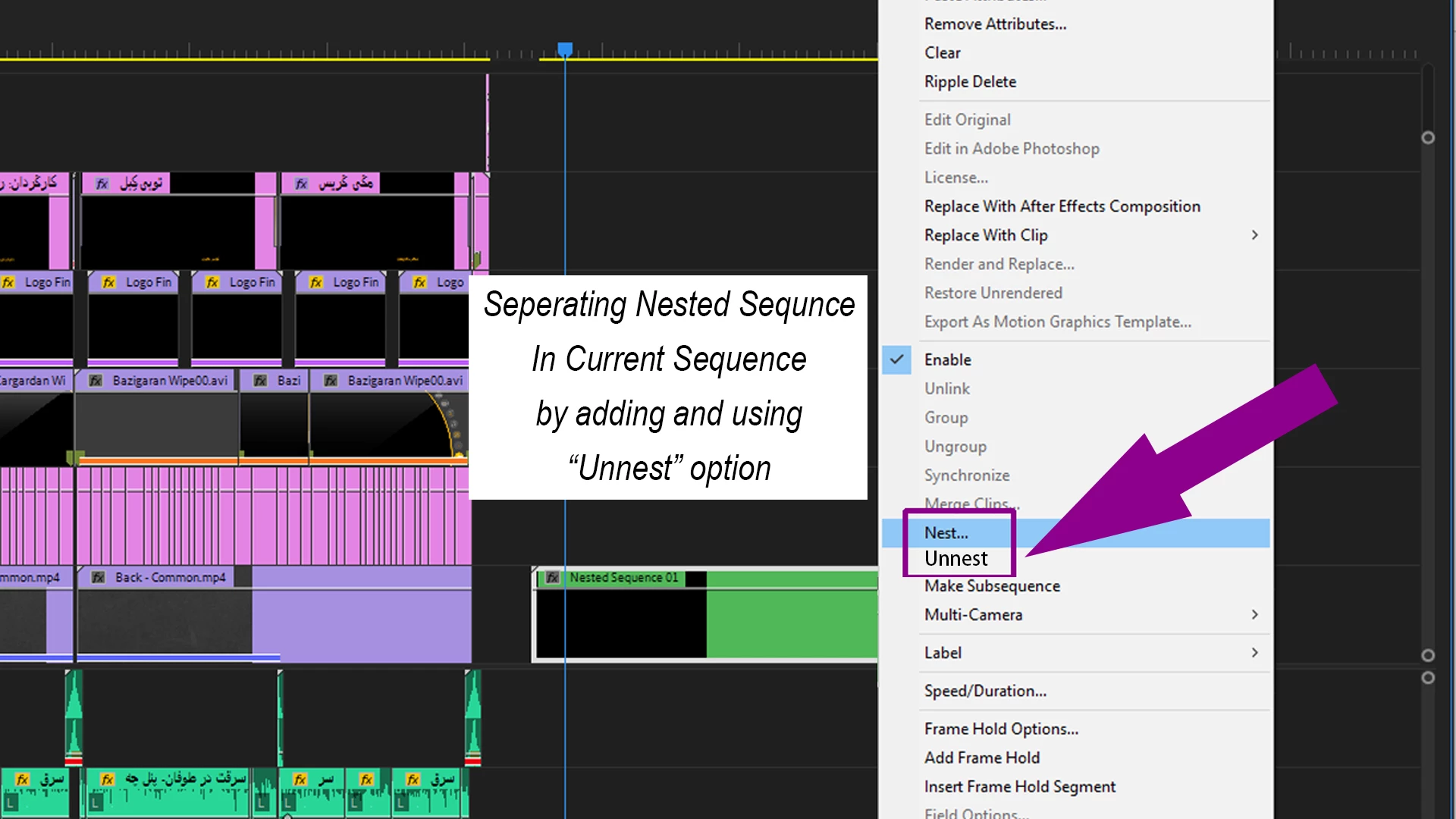Click the top vertical zoom scrollbar handle
Image resolution: width=1456 pixels, height=819 pixels.
(1428, 138)
